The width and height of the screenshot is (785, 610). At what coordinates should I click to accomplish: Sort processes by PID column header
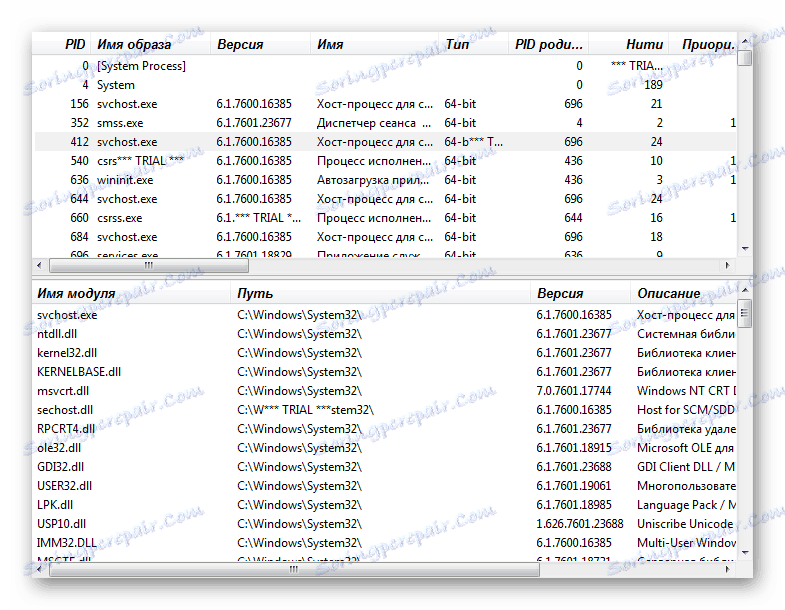(61, 44)
